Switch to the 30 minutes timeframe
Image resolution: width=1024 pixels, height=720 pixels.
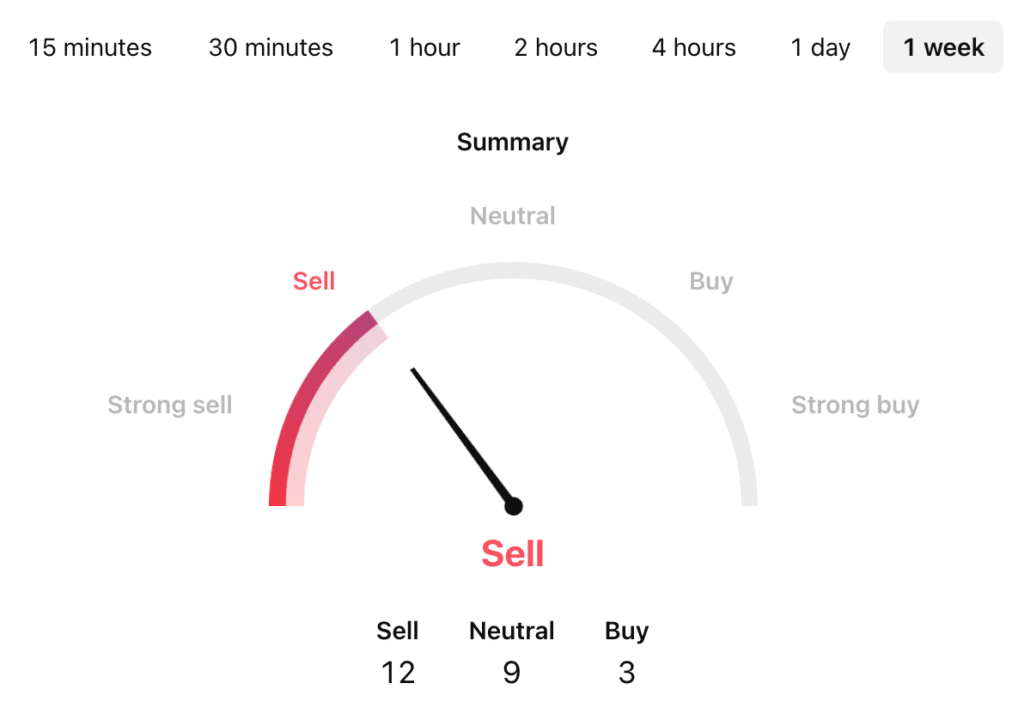click(271, 47)
